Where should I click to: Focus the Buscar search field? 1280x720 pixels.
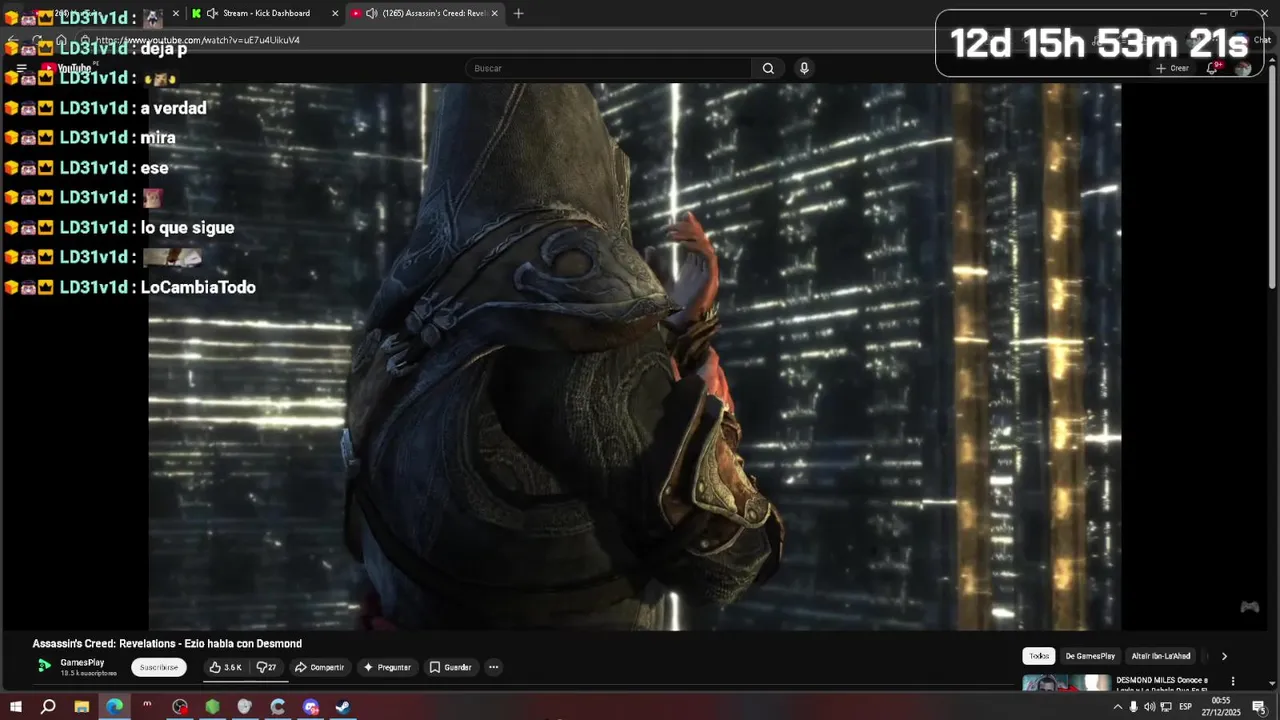point(608,68)
